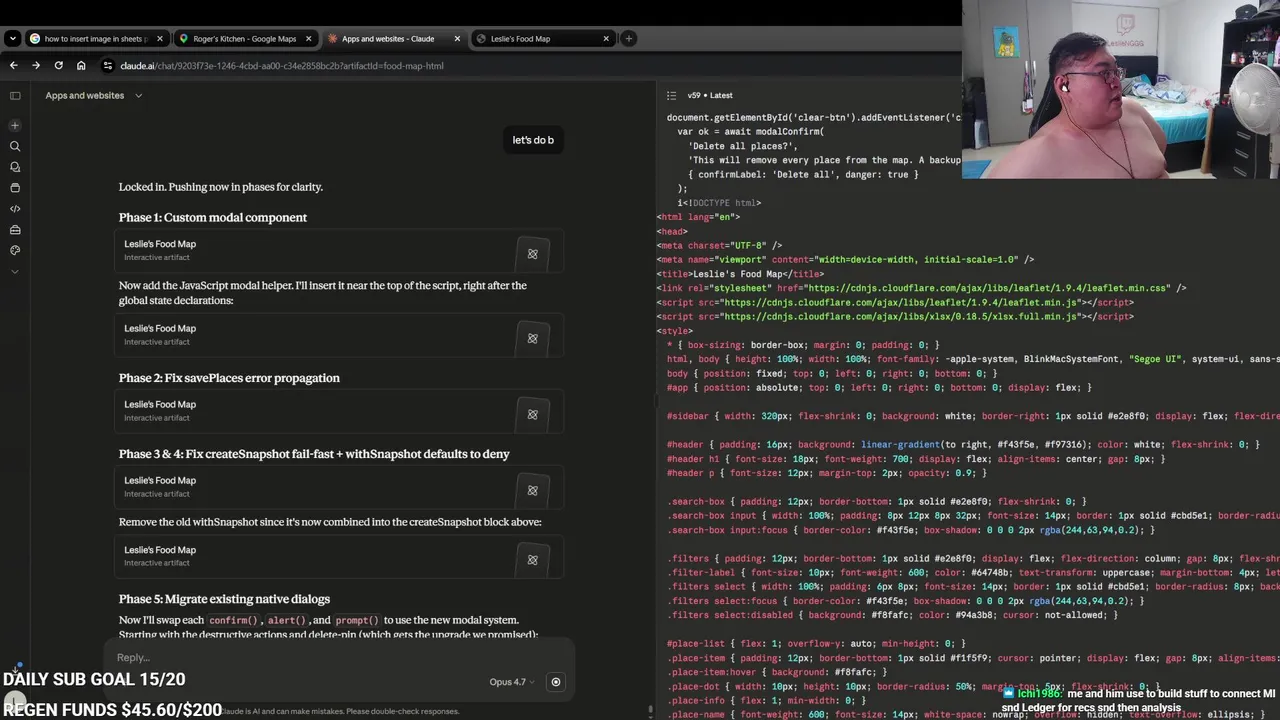This screenshot has height=720, width=1280.
Task: Click artifact icon on Phase 2 card
Action: [532, 415]
